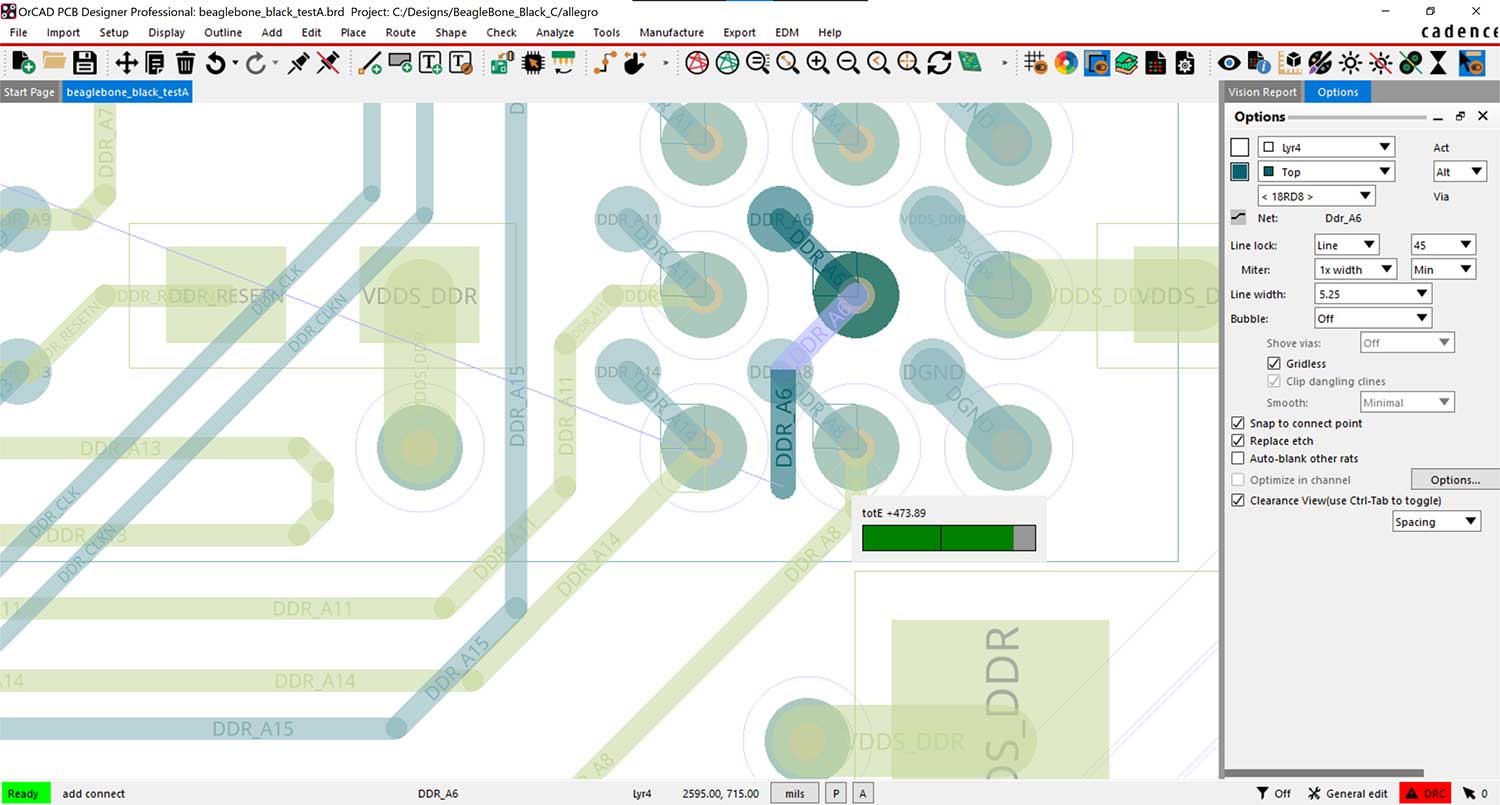
Task: Switch to the Start Page tab
Action: (x=29, y=92)
